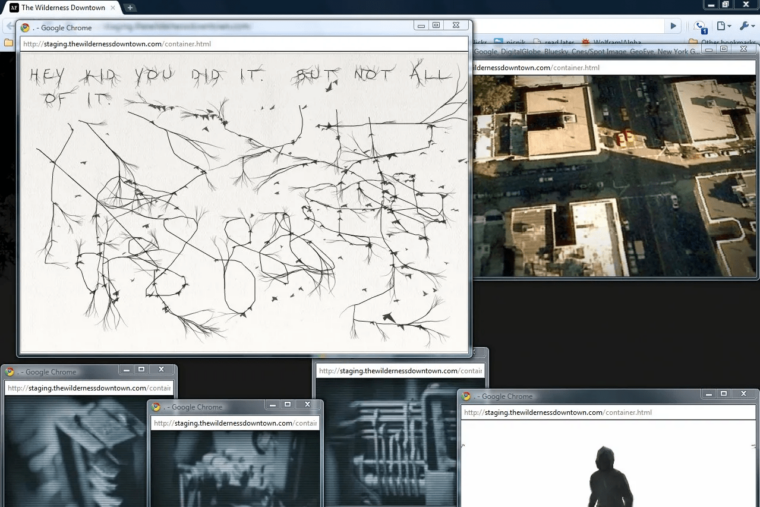760x507 pixels.
Task: Open the read later bookmark
Action: coord(553,43)
